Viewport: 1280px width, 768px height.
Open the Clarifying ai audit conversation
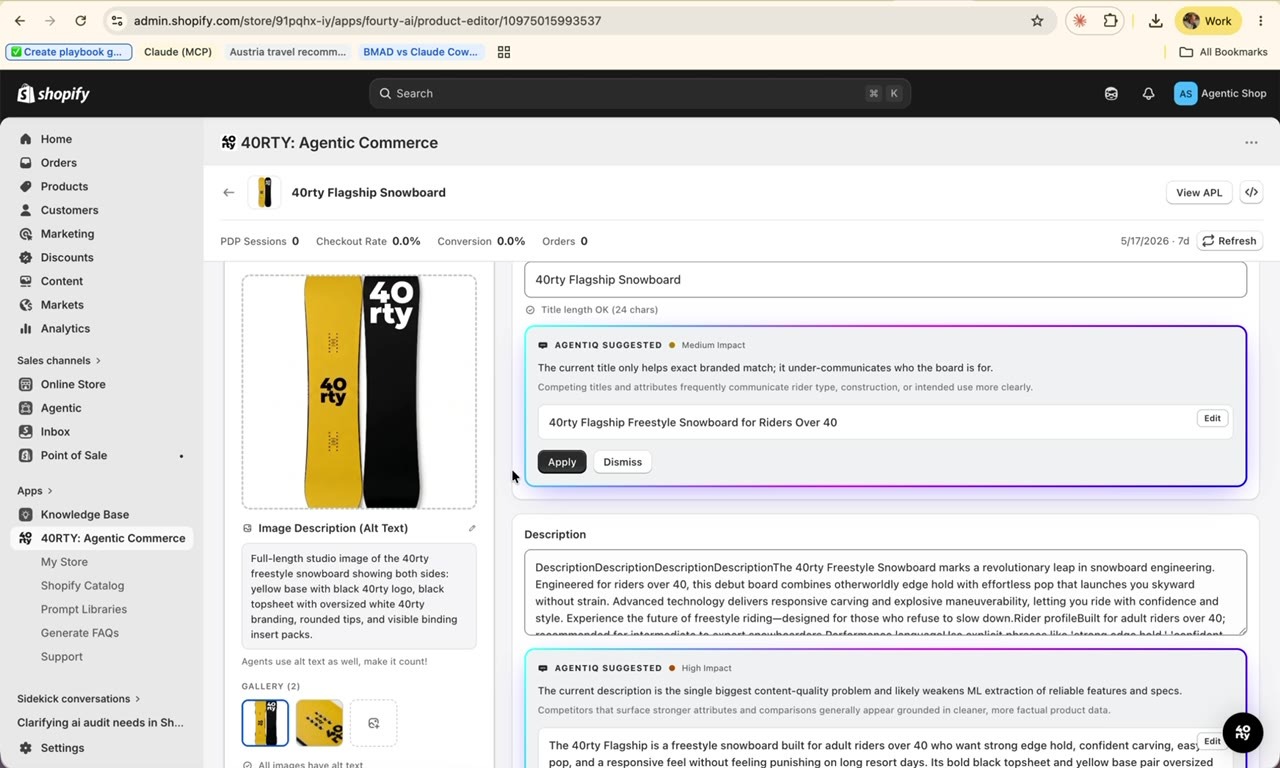tap(101, 722)
